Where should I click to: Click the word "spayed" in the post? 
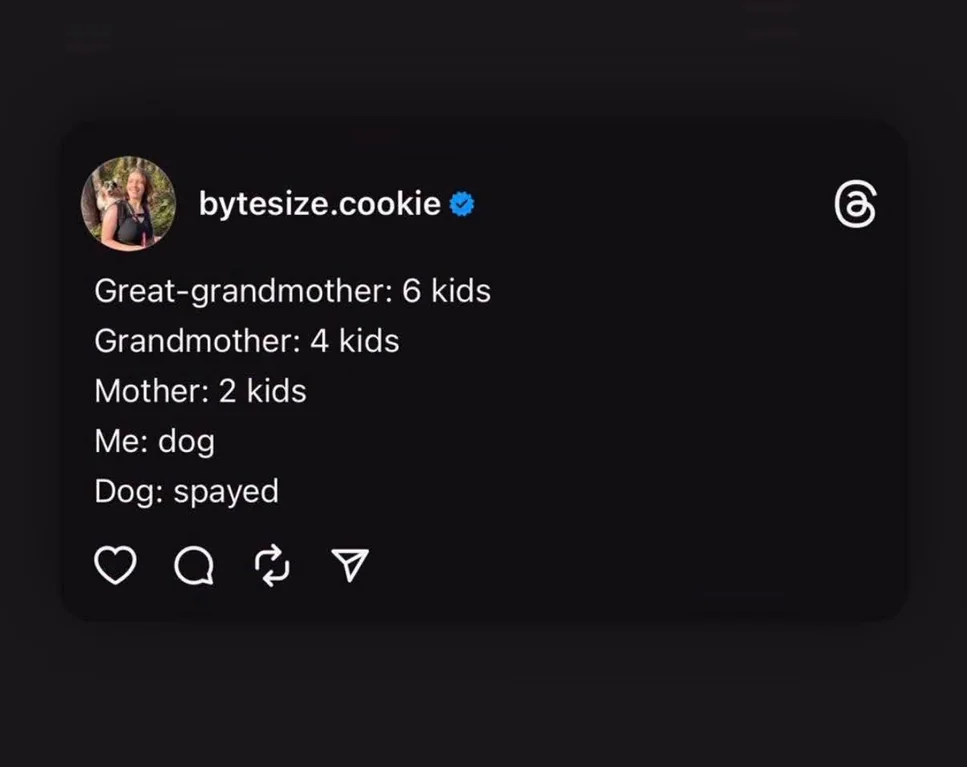click(x=226, y=492)
